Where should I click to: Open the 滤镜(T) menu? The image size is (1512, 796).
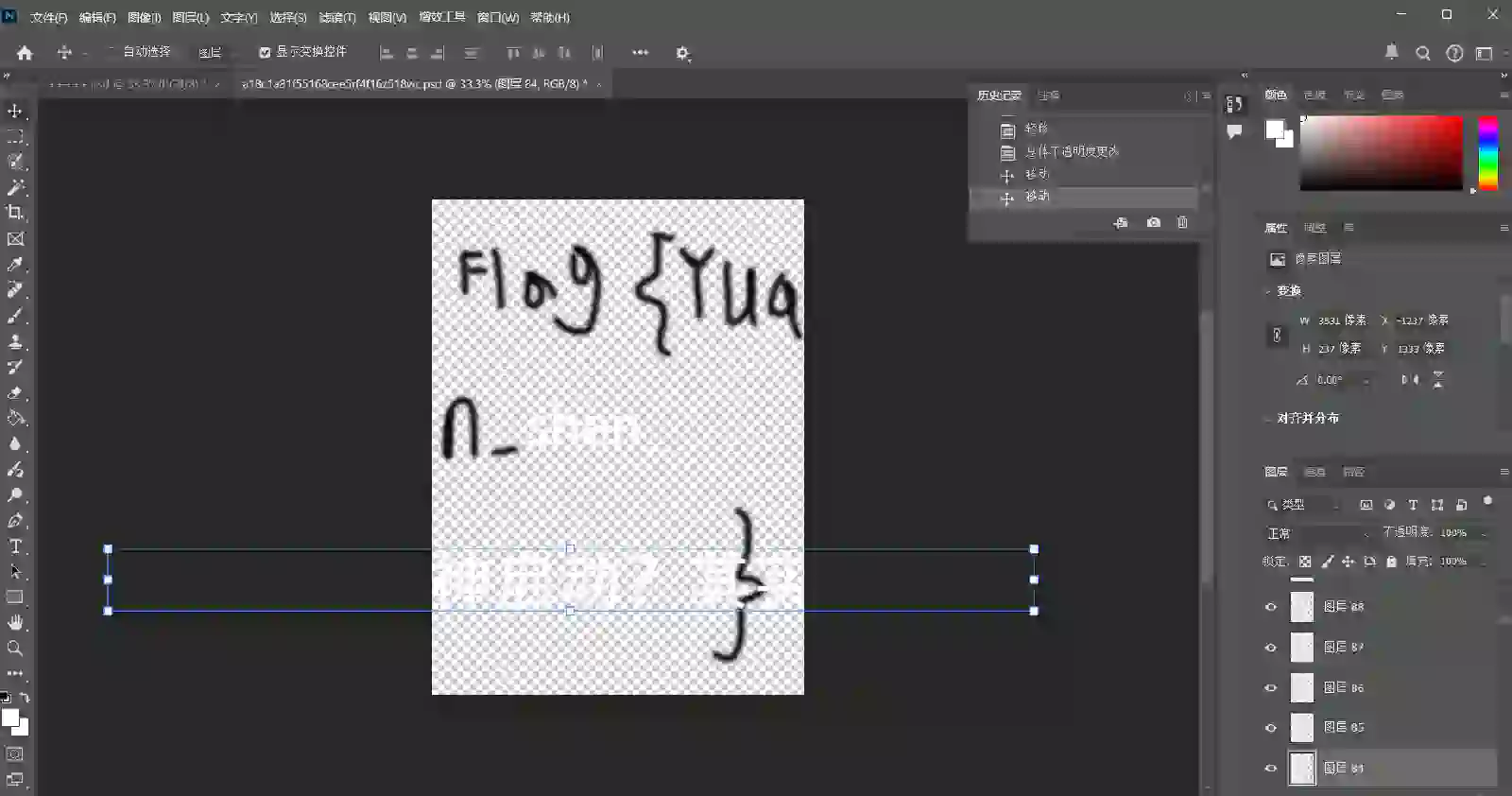pyautogui.click(x=336, y=18)
